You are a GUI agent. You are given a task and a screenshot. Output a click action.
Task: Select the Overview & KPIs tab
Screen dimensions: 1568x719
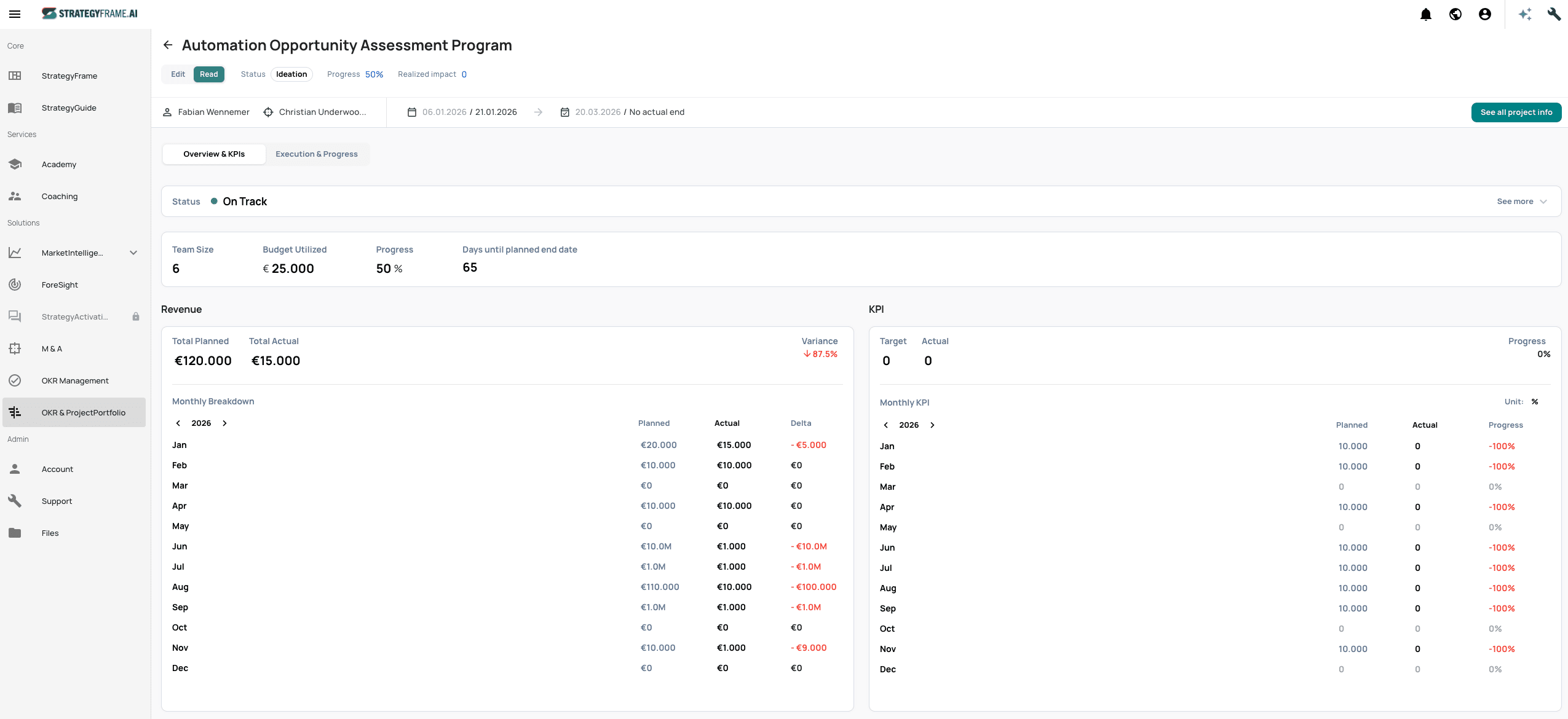214,154
